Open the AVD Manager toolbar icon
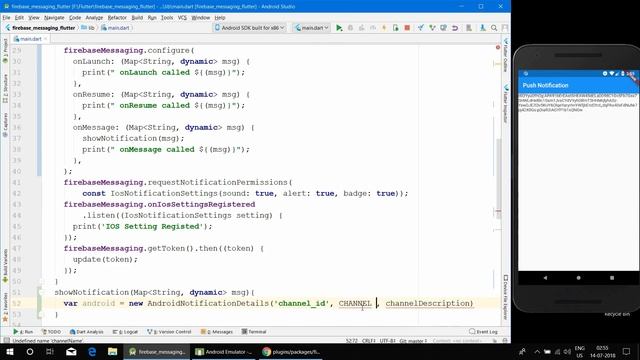The height and width of the screenshot is (360, 640). 469,28
